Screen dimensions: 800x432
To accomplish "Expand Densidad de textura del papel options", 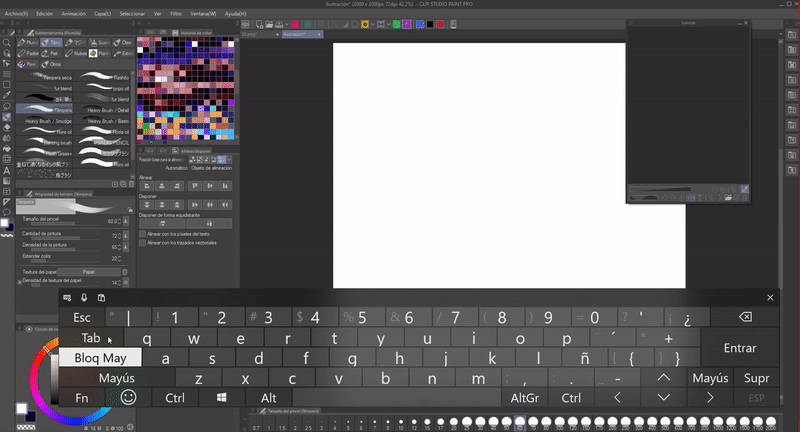I will [x=19, y=282].
